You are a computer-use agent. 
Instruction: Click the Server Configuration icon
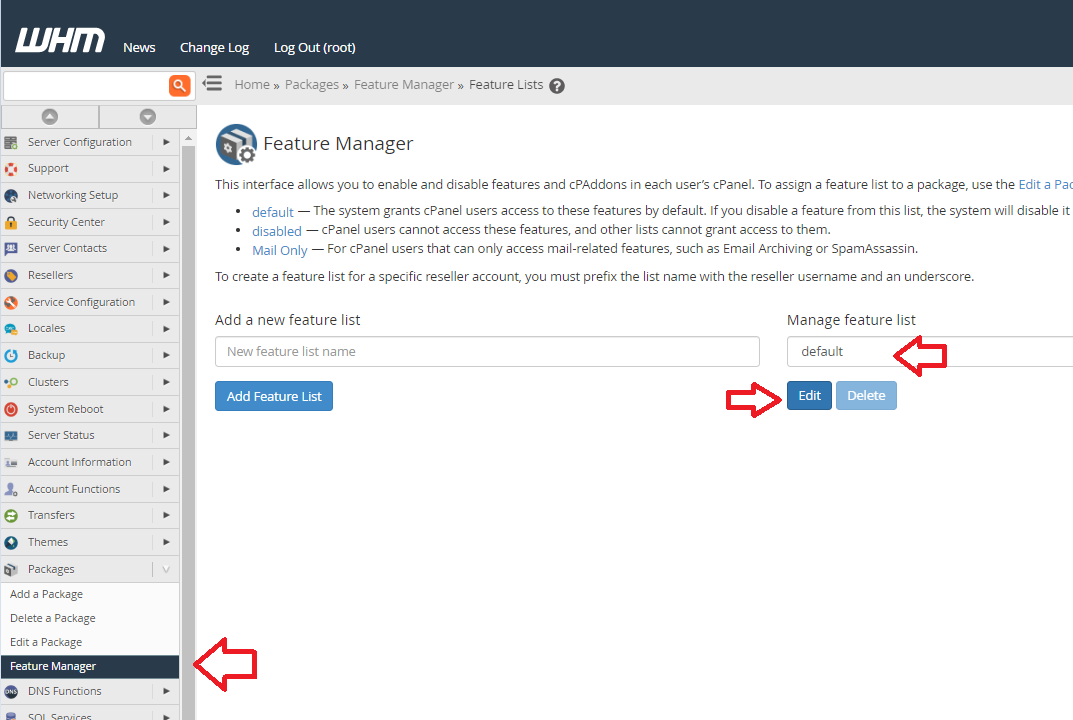pos(11,142)
